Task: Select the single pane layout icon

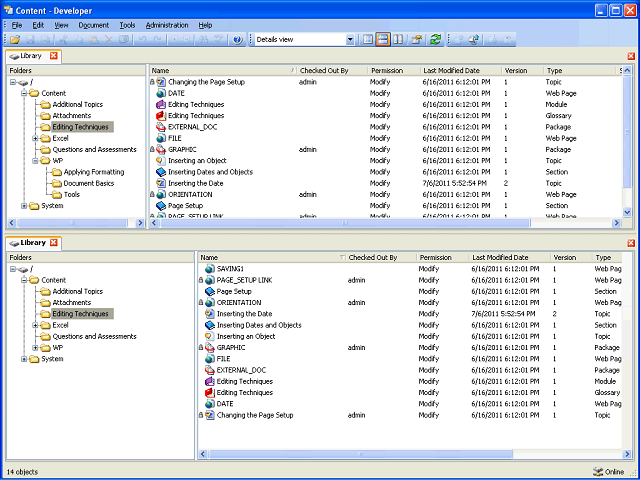Action: (x=368, y=40)
